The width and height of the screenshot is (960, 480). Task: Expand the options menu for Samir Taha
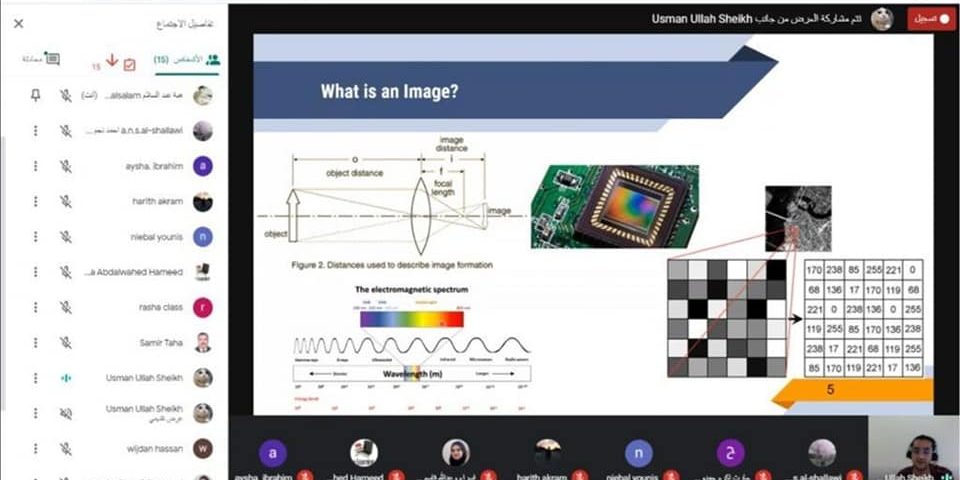[36, 343]
